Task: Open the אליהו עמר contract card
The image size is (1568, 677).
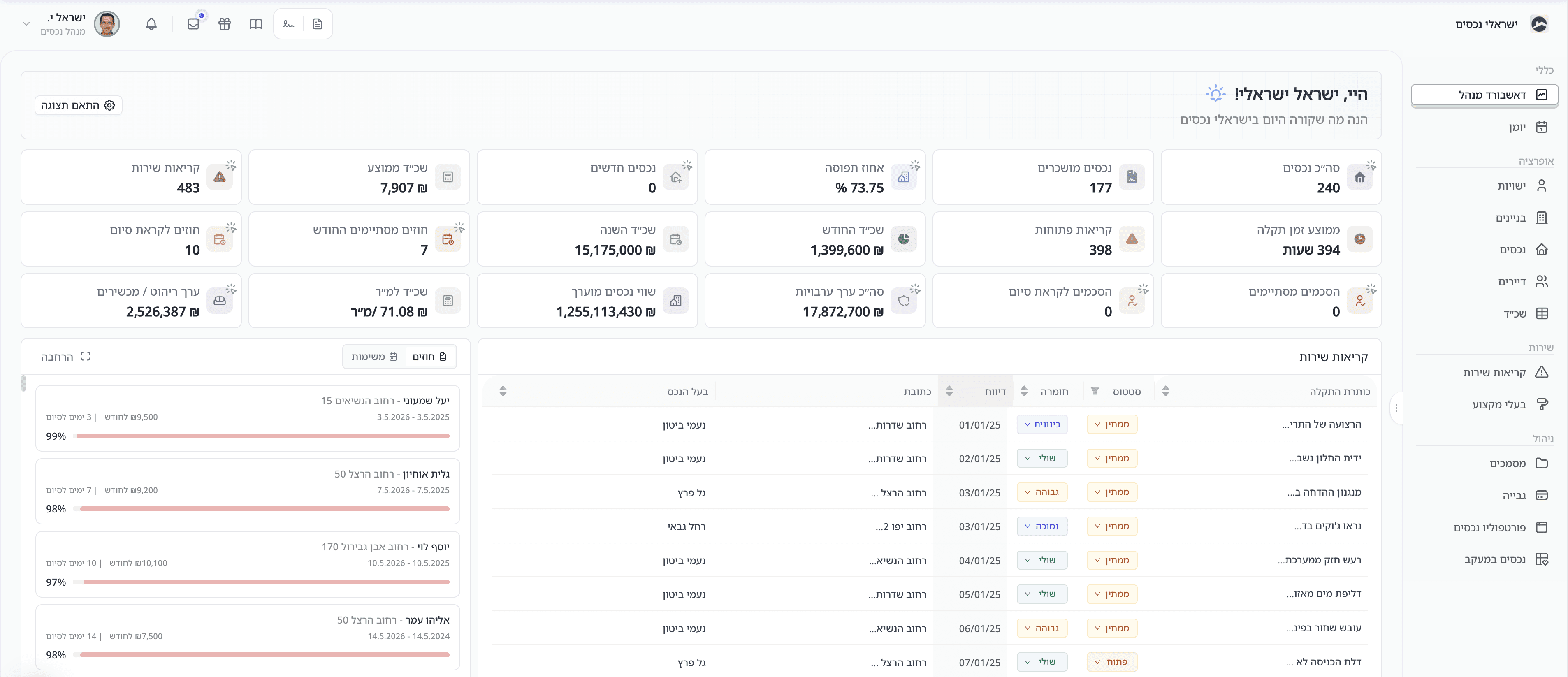Action: 248,637
